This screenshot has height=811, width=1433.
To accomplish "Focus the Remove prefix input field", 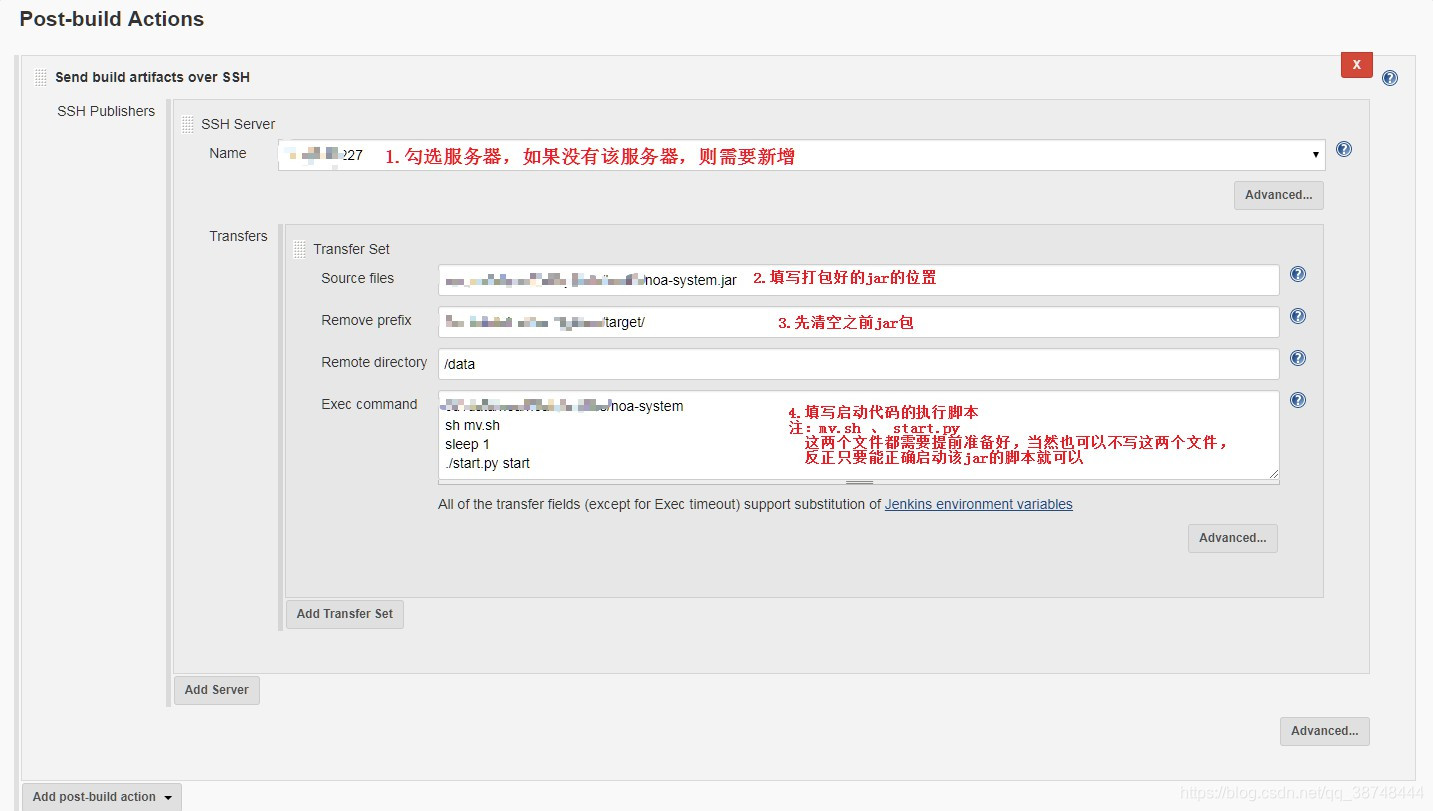I will pos(858,322).
